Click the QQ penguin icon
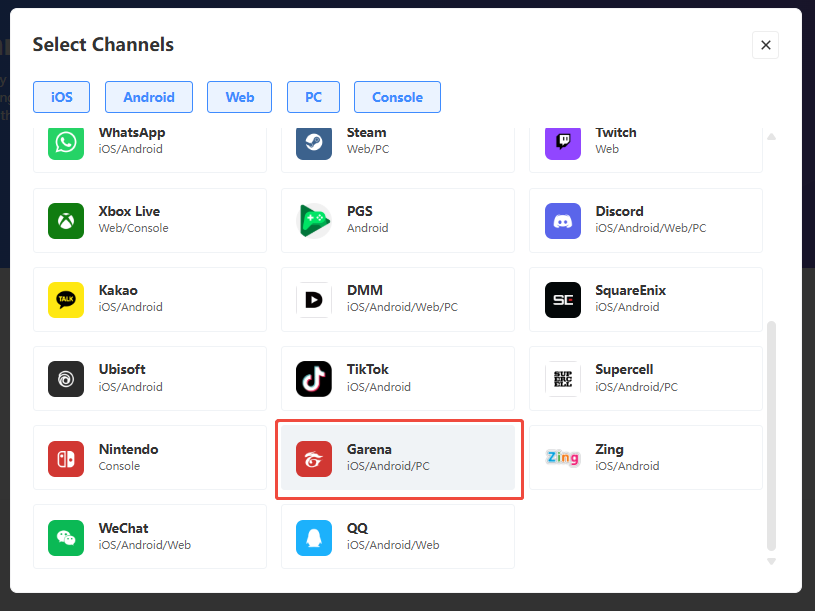Viewport: 815px width, 611px height. click(x=314, y=538)
